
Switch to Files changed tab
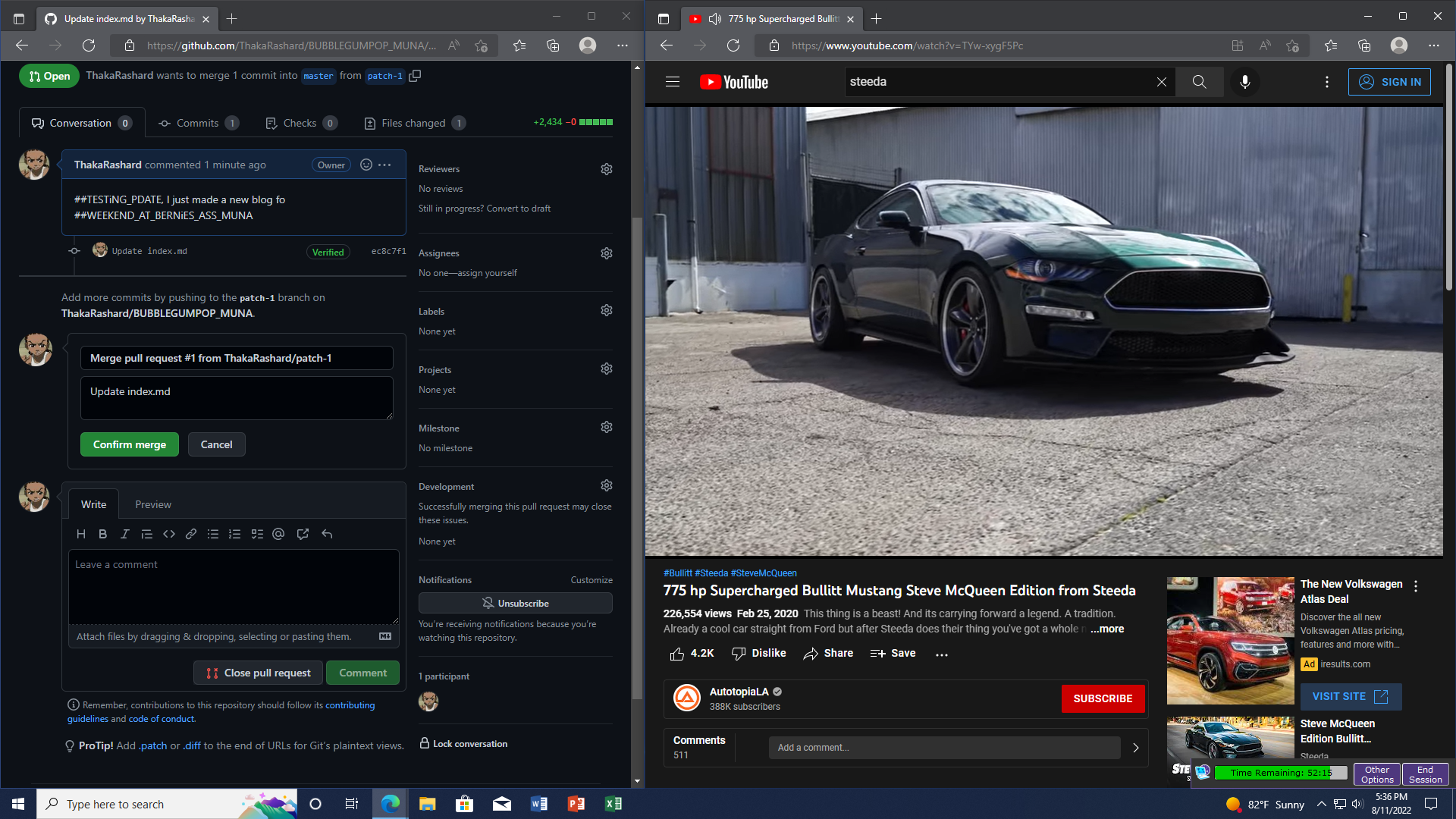point(413,123)
